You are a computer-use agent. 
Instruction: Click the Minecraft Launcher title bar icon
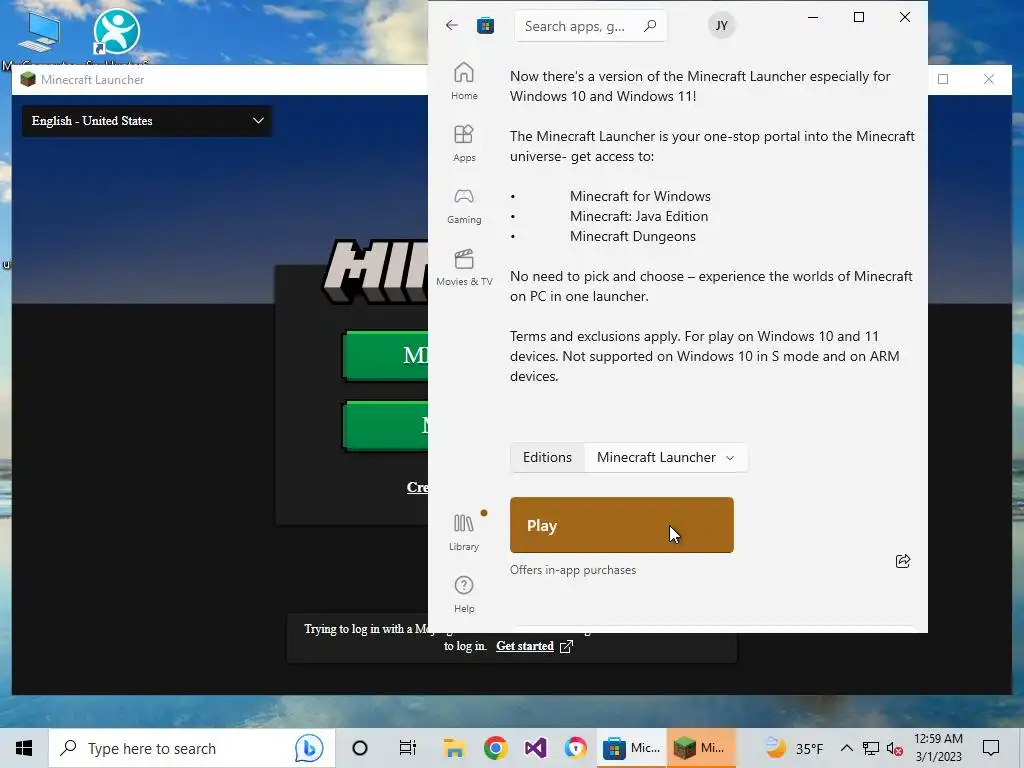coord(28,80)
